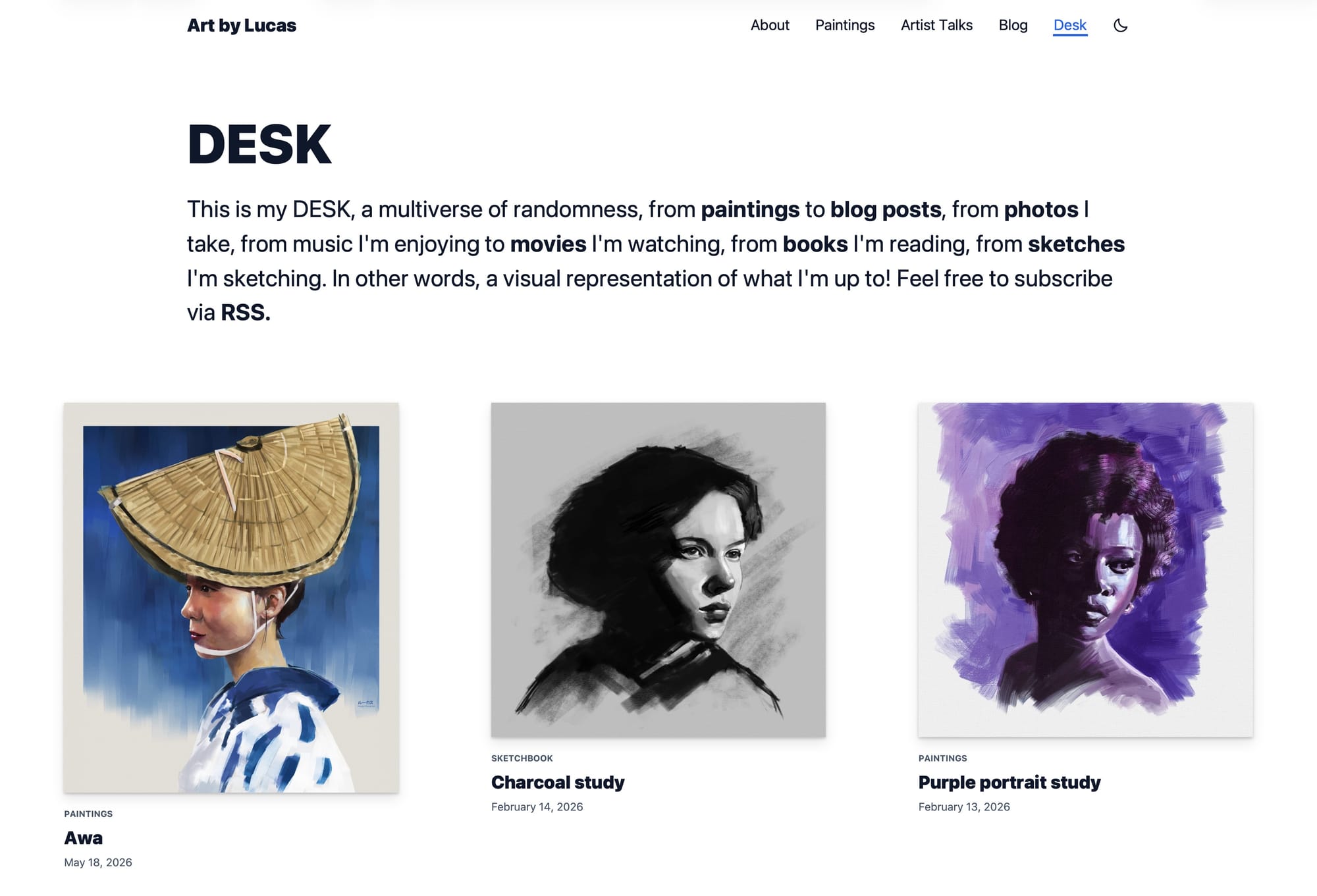Click the Charcoal study title
This screenshot has width=1317, height=896.
tap(558, 782)
